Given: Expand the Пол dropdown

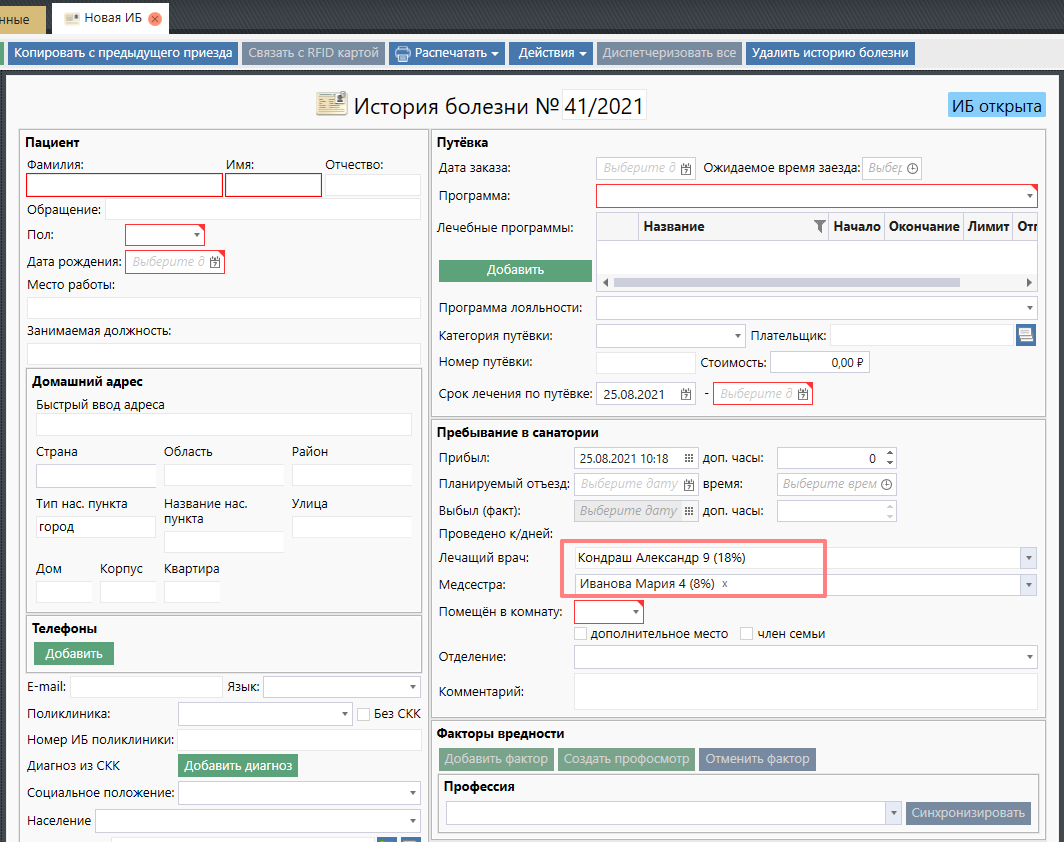Looking at the screenshot, I should pos(196,236).
